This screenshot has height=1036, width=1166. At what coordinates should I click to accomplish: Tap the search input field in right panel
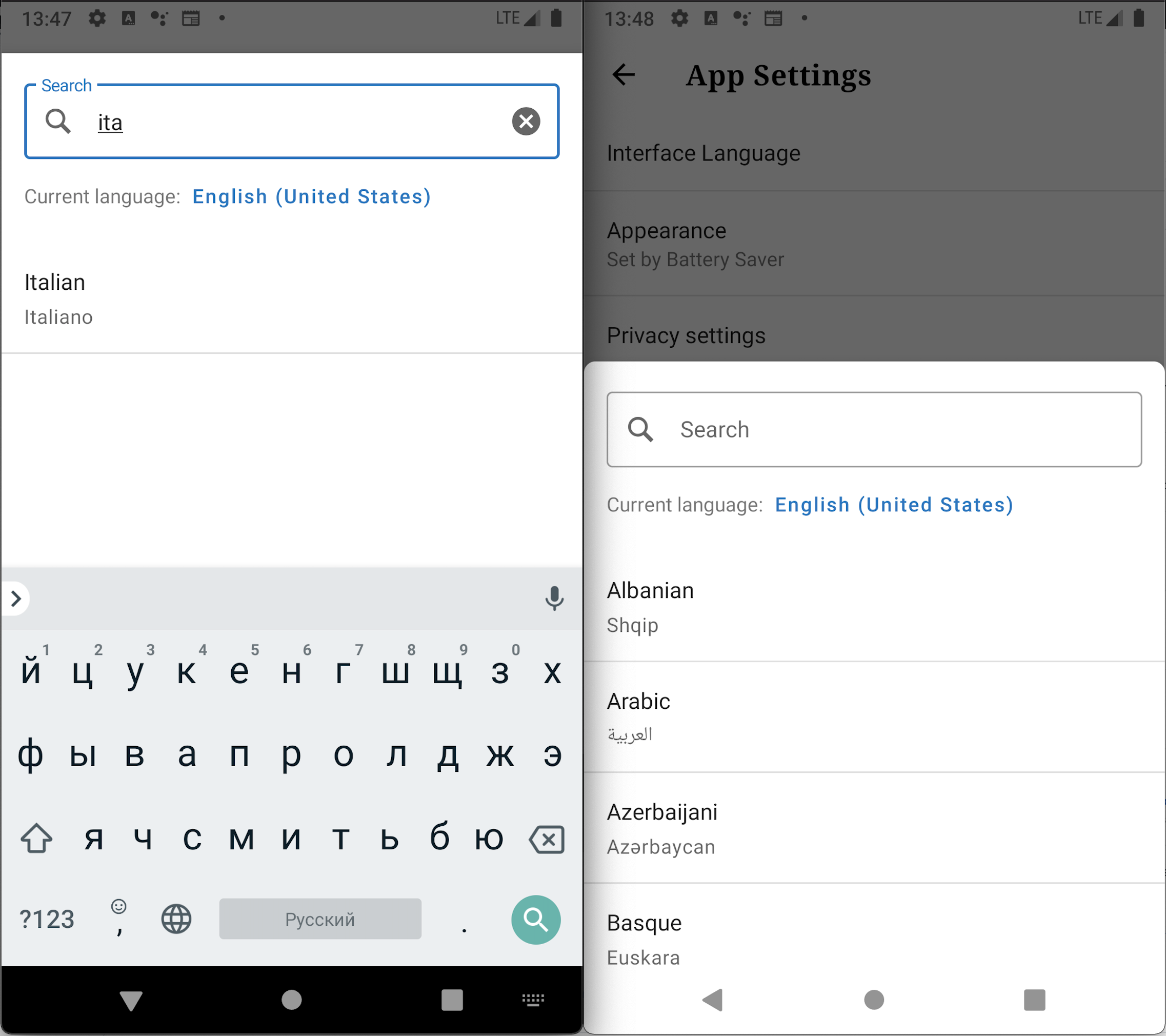tap(874, 429)
